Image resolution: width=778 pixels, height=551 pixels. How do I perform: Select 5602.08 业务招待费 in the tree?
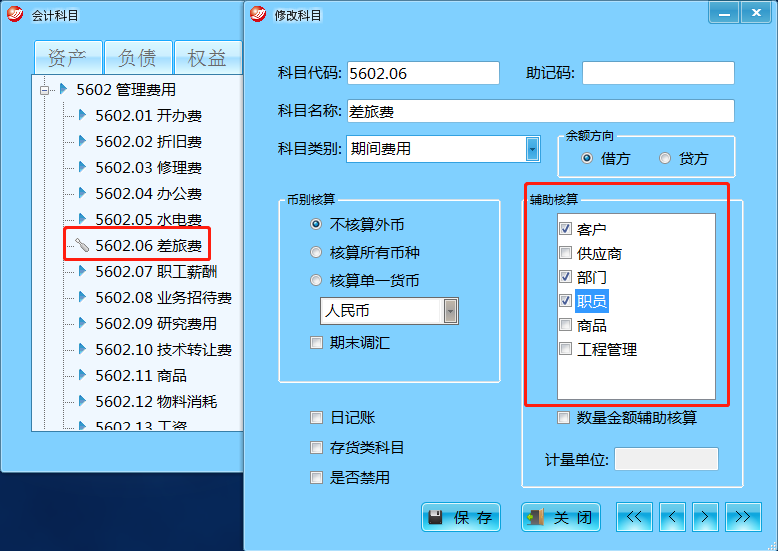pos(163,297)
